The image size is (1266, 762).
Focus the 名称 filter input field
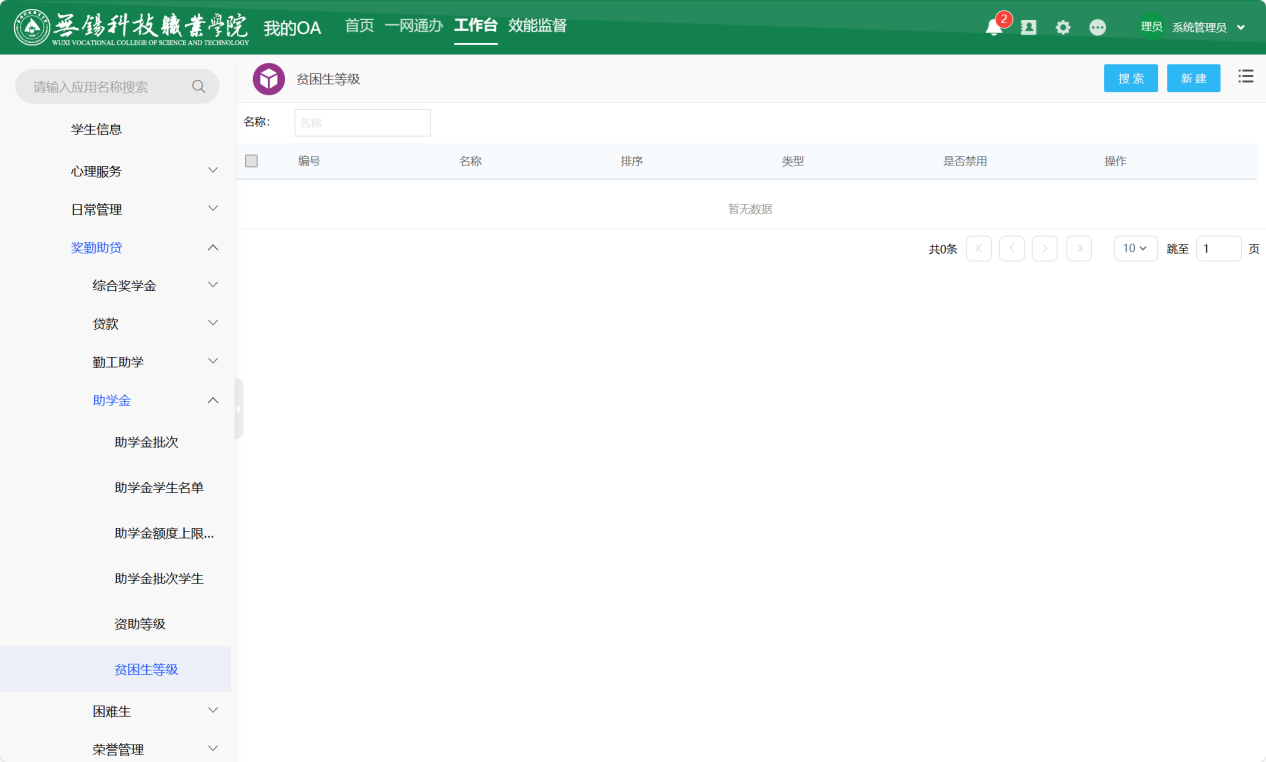[x=362, y=122]
